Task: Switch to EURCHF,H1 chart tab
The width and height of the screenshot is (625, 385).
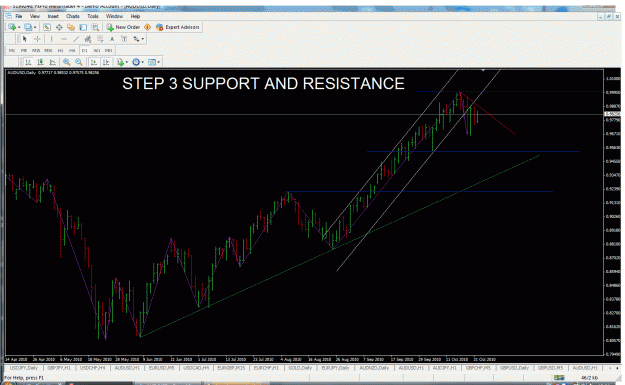Action: click(266, 368)
